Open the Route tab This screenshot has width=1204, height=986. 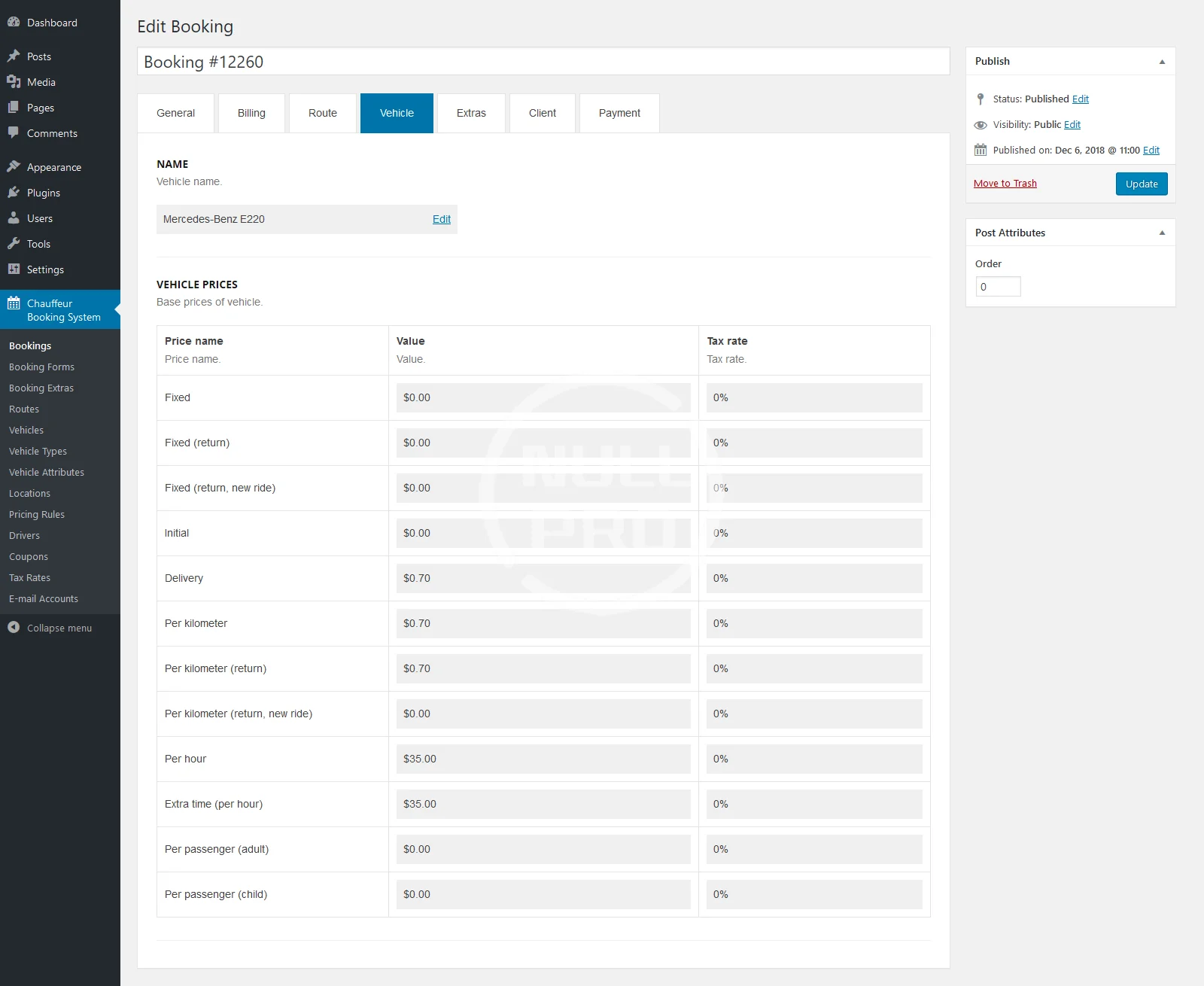322,113
